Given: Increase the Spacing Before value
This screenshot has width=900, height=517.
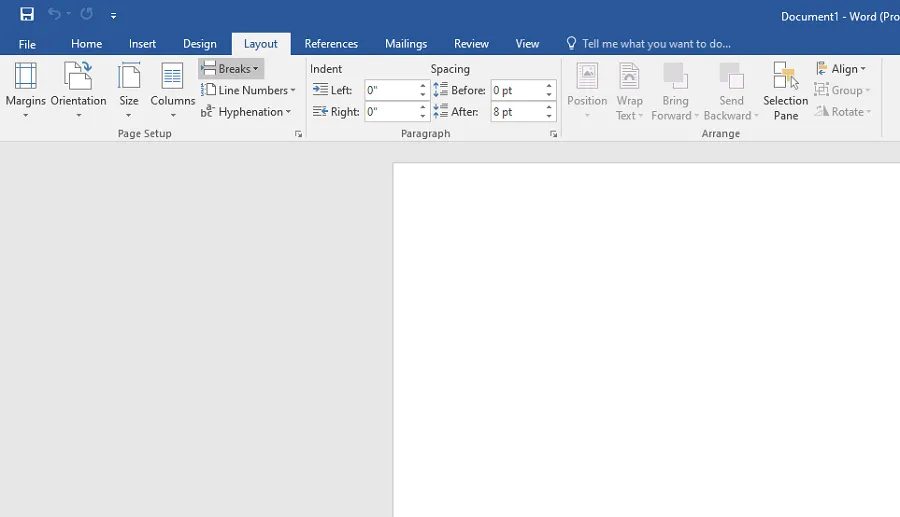Looking at the screenshot, I should coord(549,86).
